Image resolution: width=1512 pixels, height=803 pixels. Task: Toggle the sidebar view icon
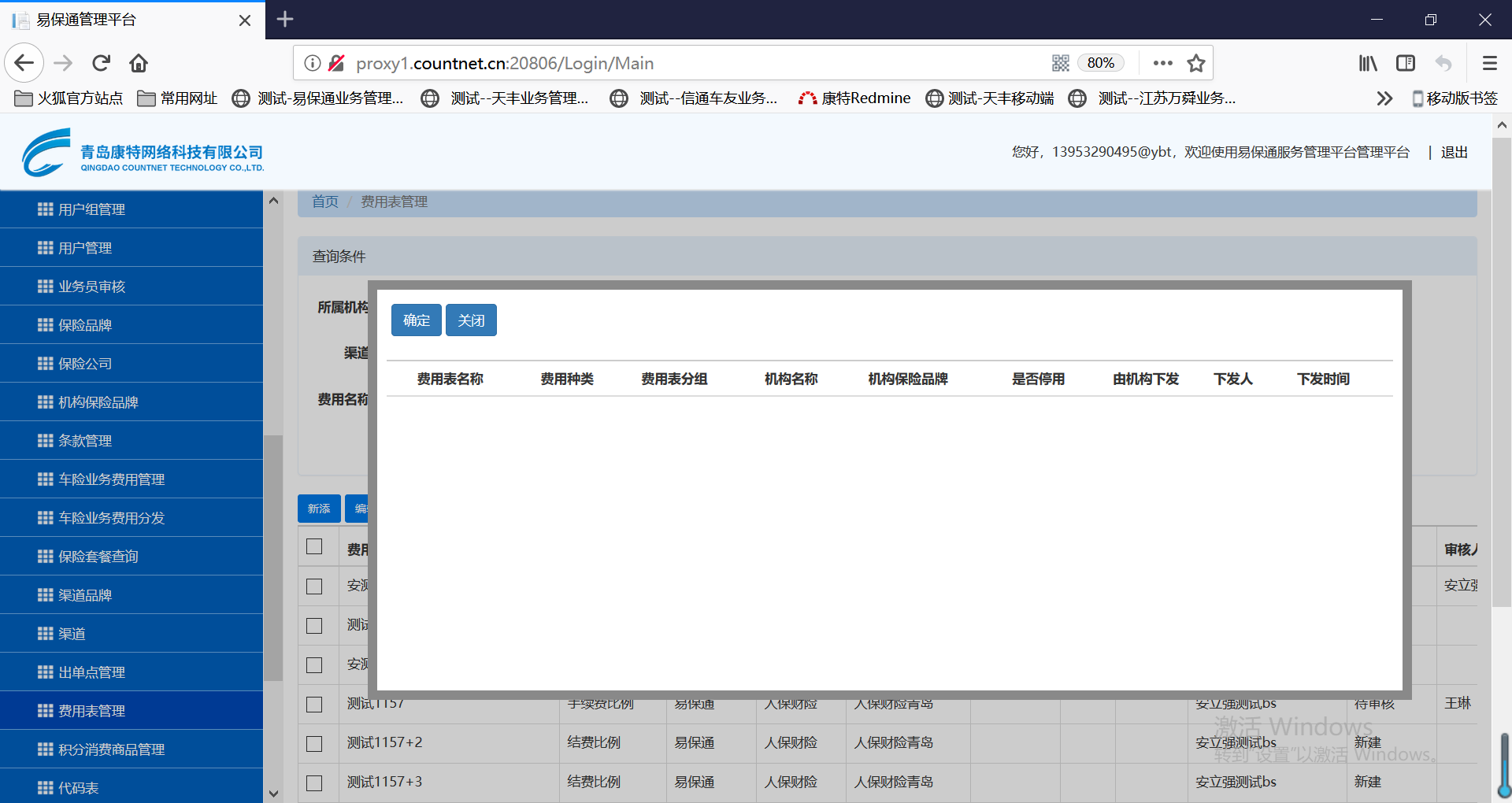pos(1406,63)
